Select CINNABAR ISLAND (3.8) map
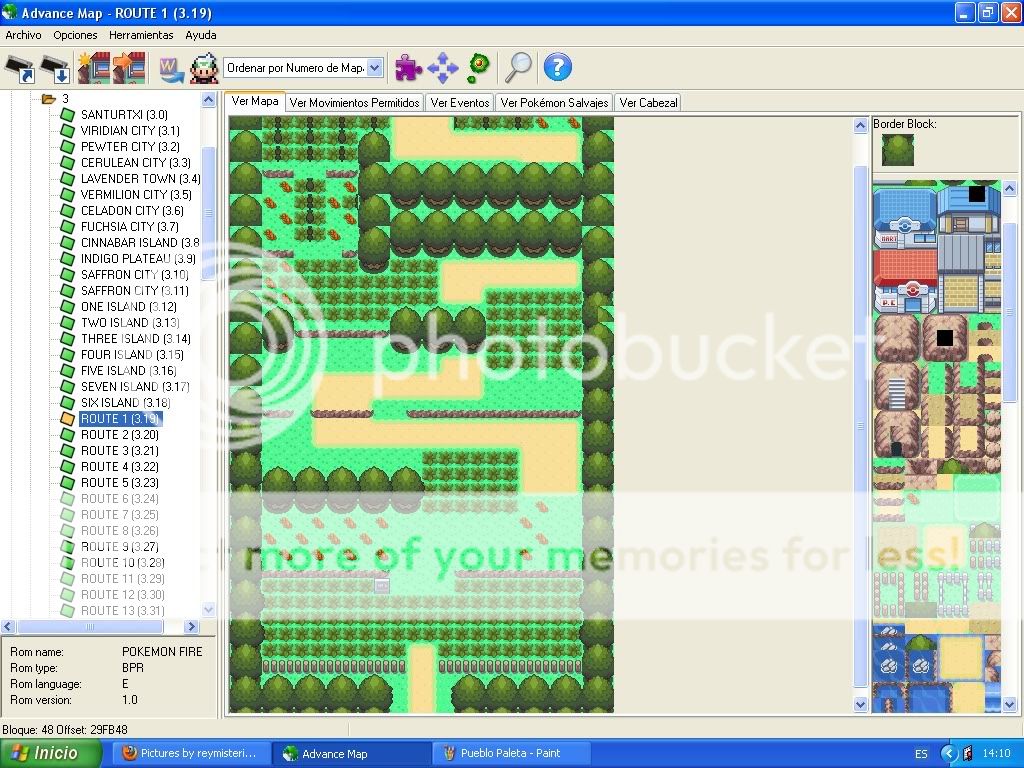 [140, 243]
